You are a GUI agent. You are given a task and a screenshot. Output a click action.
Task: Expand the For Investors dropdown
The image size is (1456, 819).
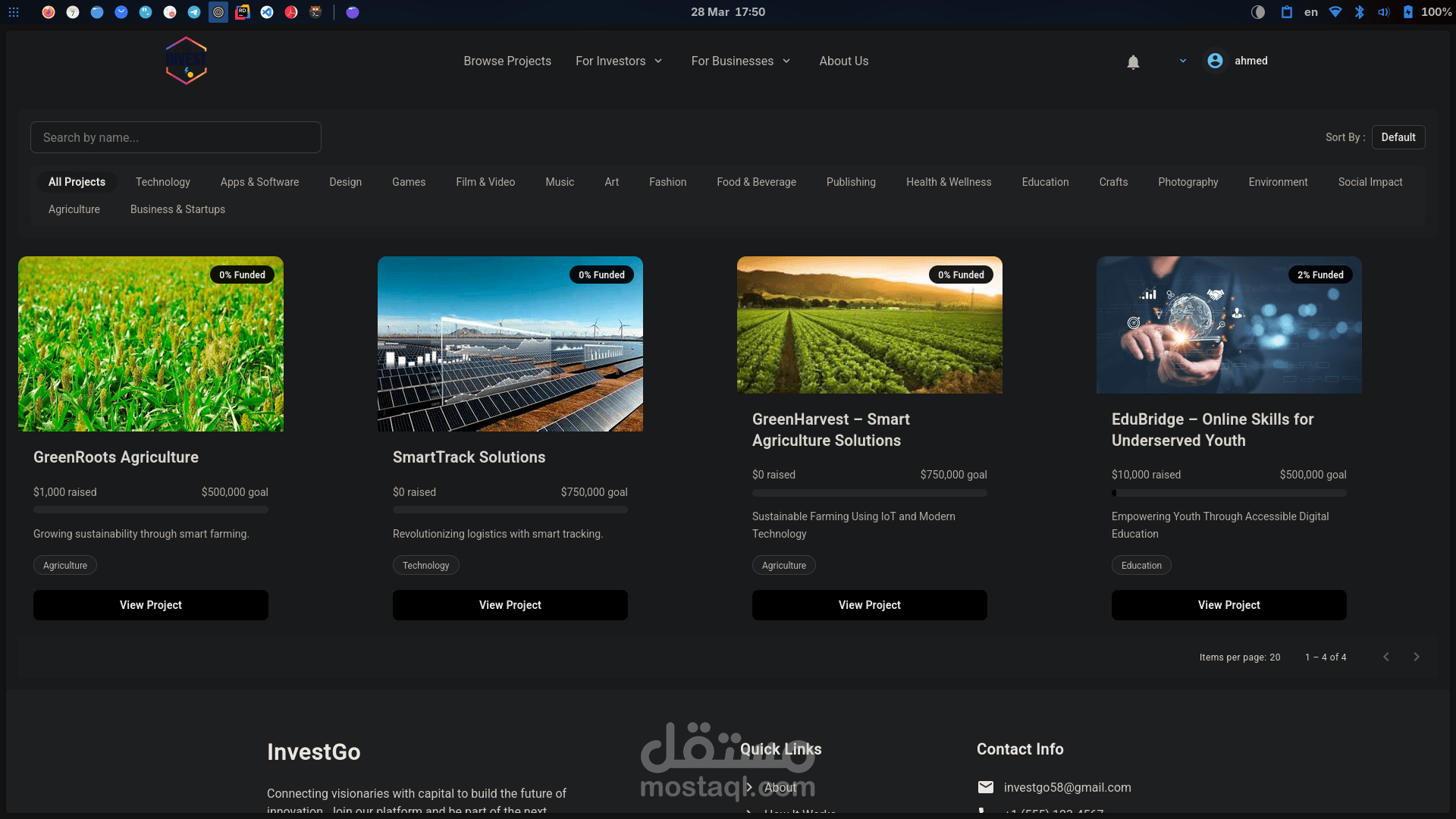coord(619,61)
